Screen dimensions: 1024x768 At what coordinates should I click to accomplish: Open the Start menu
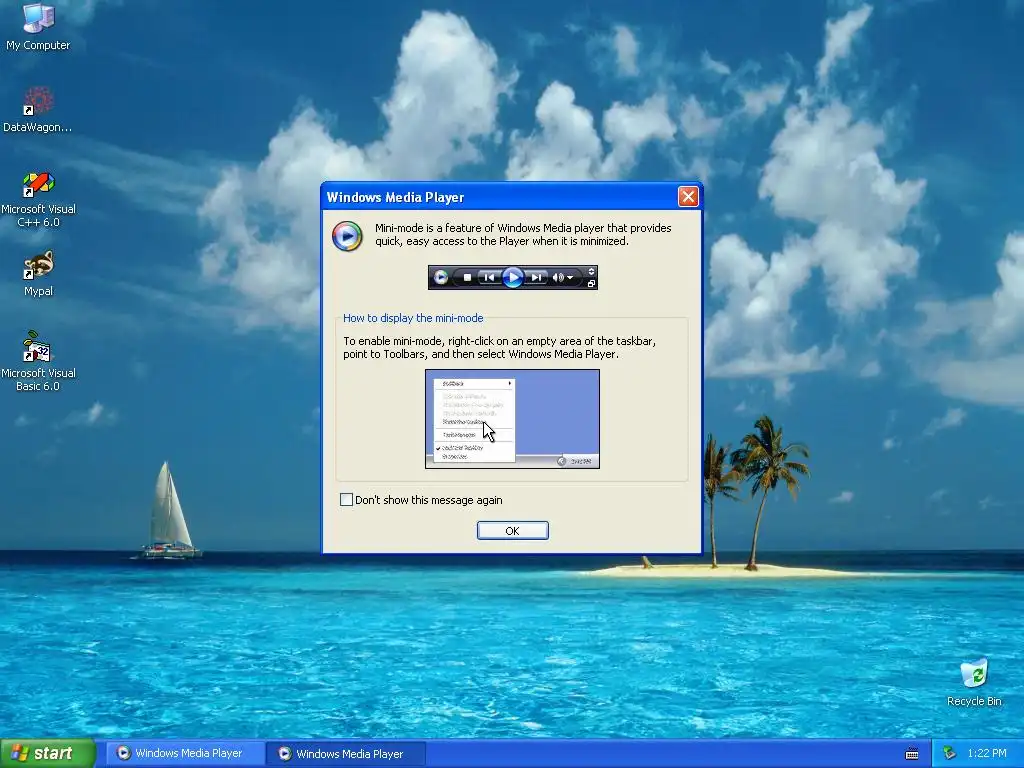(47, 753)
